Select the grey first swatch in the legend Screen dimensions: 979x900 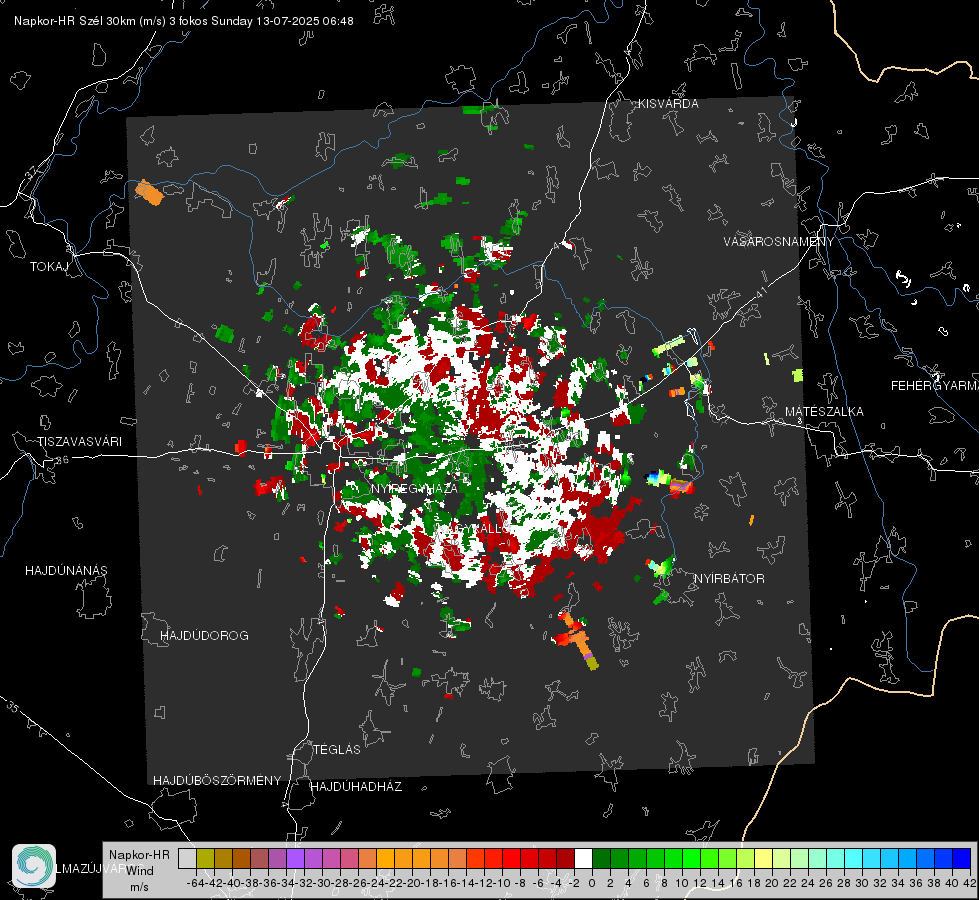point(187,858)
